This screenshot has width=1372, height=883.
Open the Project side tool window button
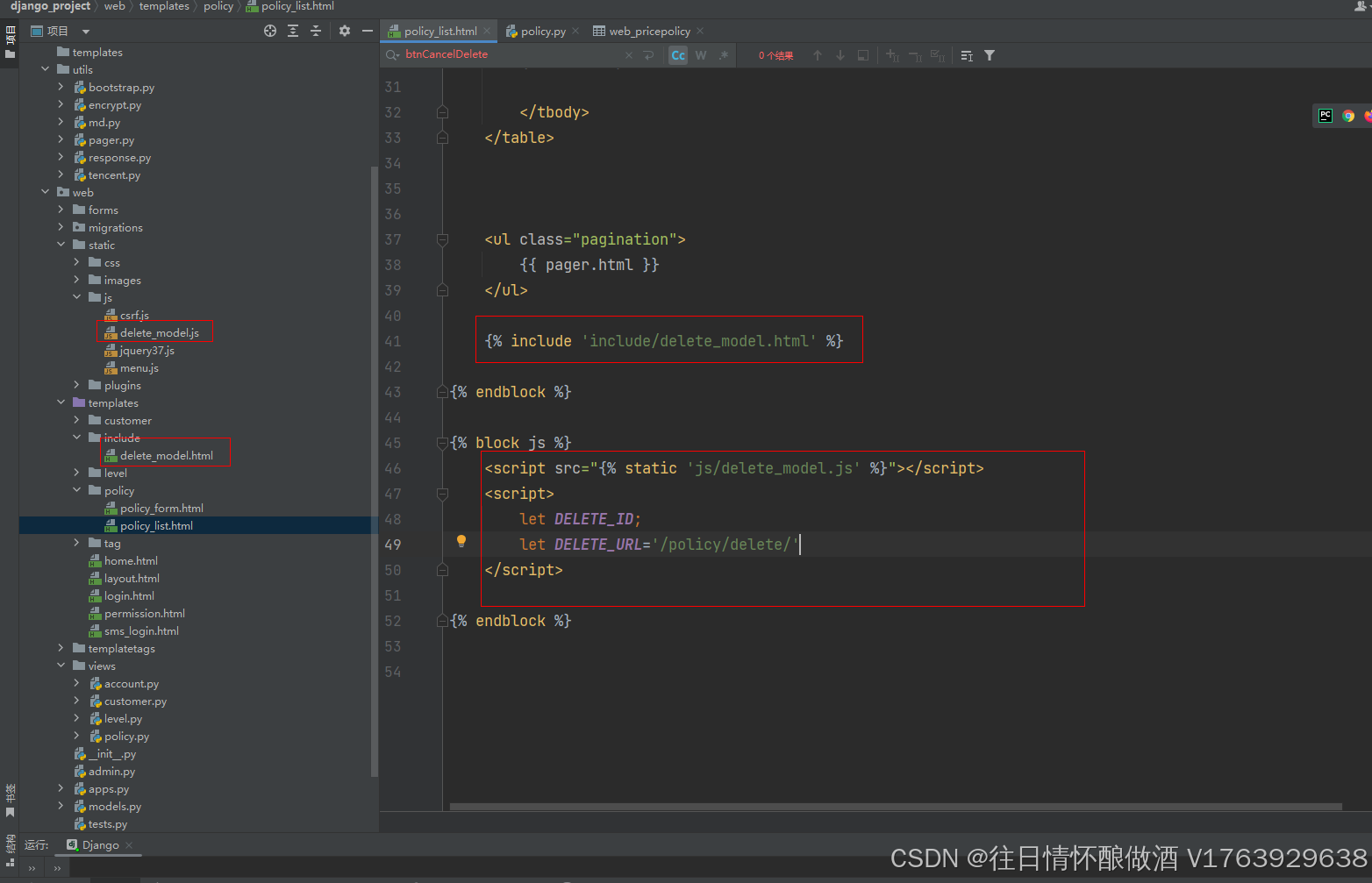pos(10,41)
